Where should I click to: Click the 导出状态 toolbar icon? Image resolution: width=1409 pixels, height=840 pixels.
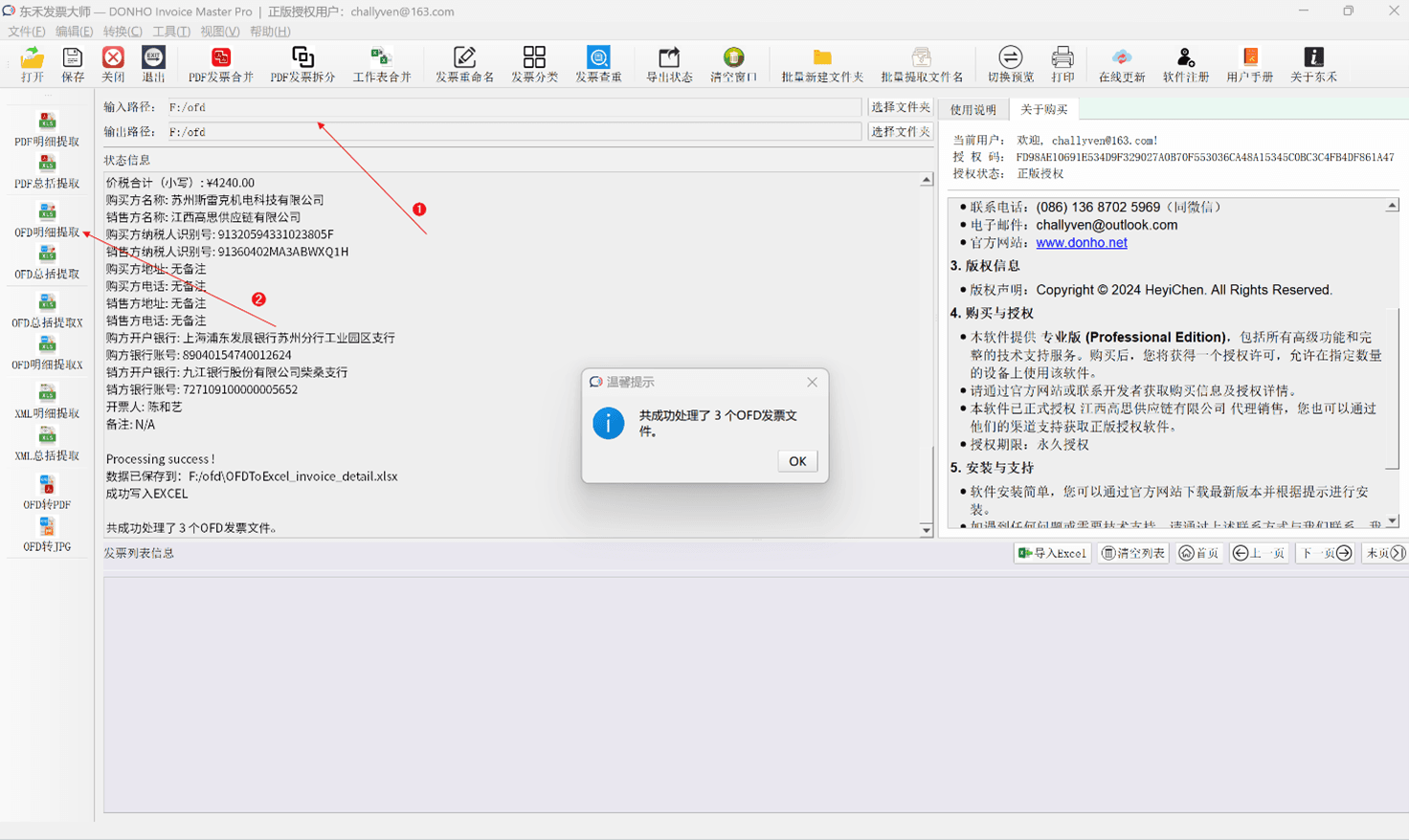[669, 64]
